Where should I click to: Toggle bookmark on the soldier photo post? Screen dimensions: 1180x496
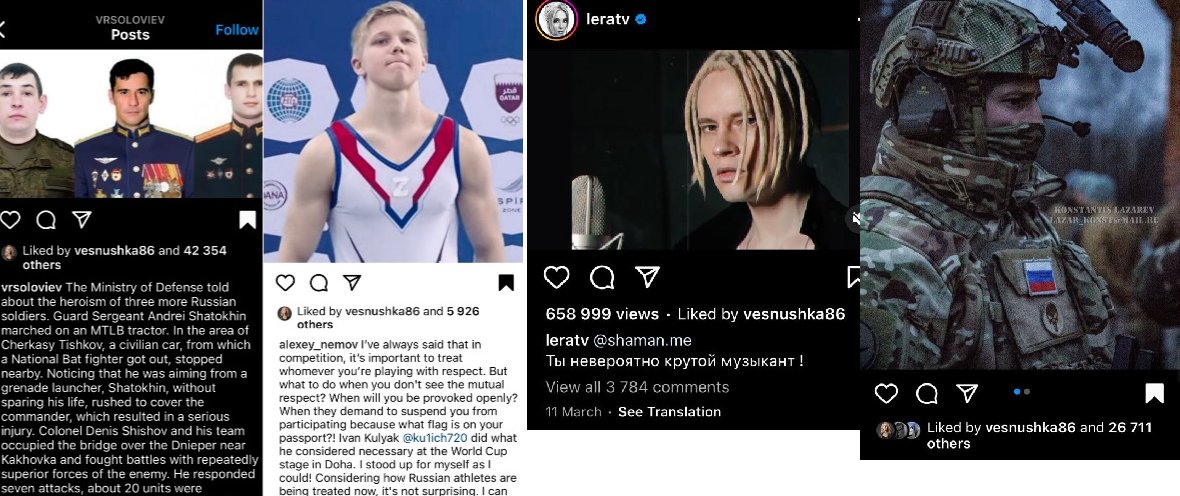point(1154,394)
